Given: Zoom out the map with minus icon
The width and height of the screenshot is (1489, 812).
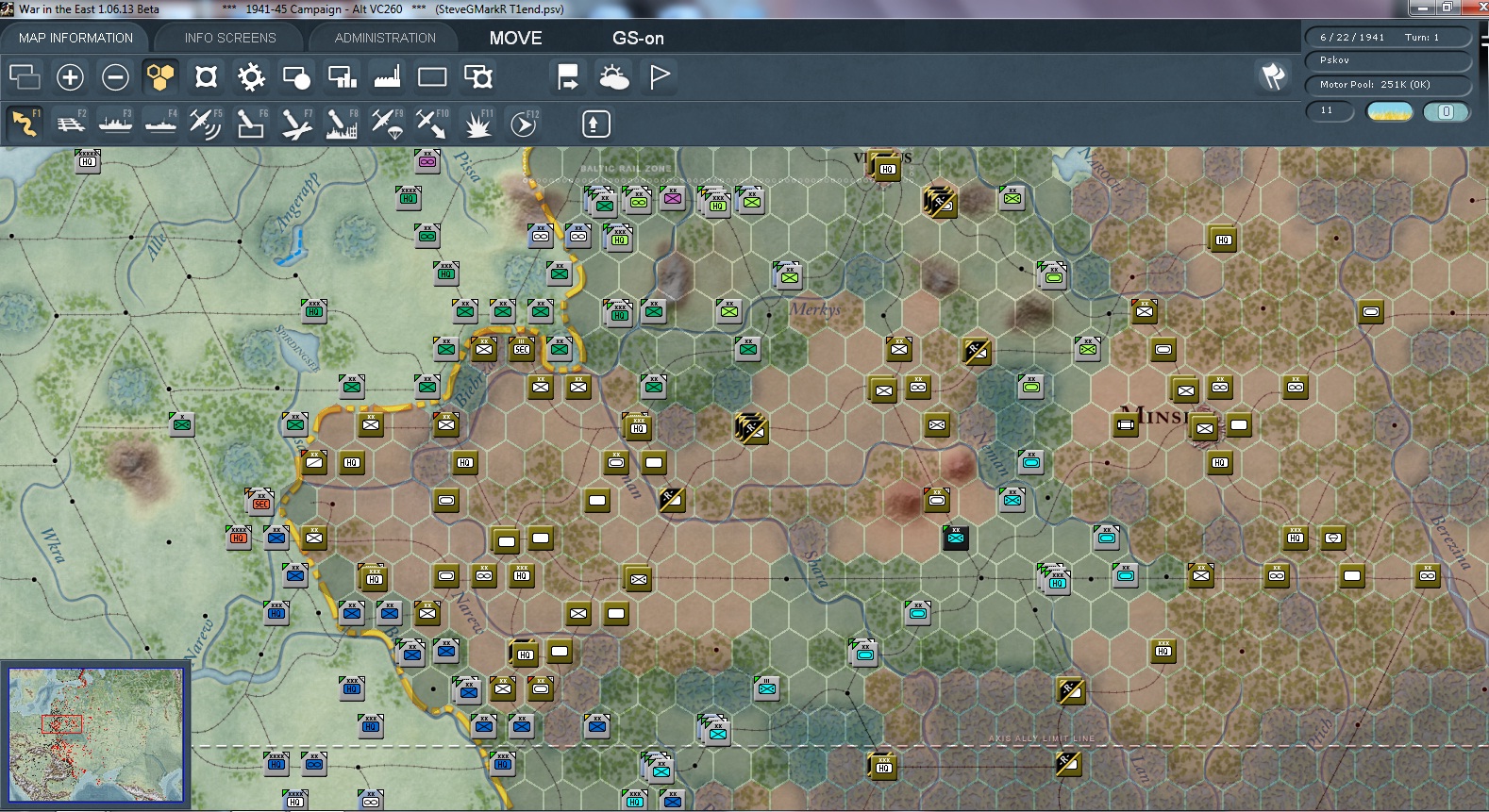Looking at the screenshot, I should [x=115, y=77].
